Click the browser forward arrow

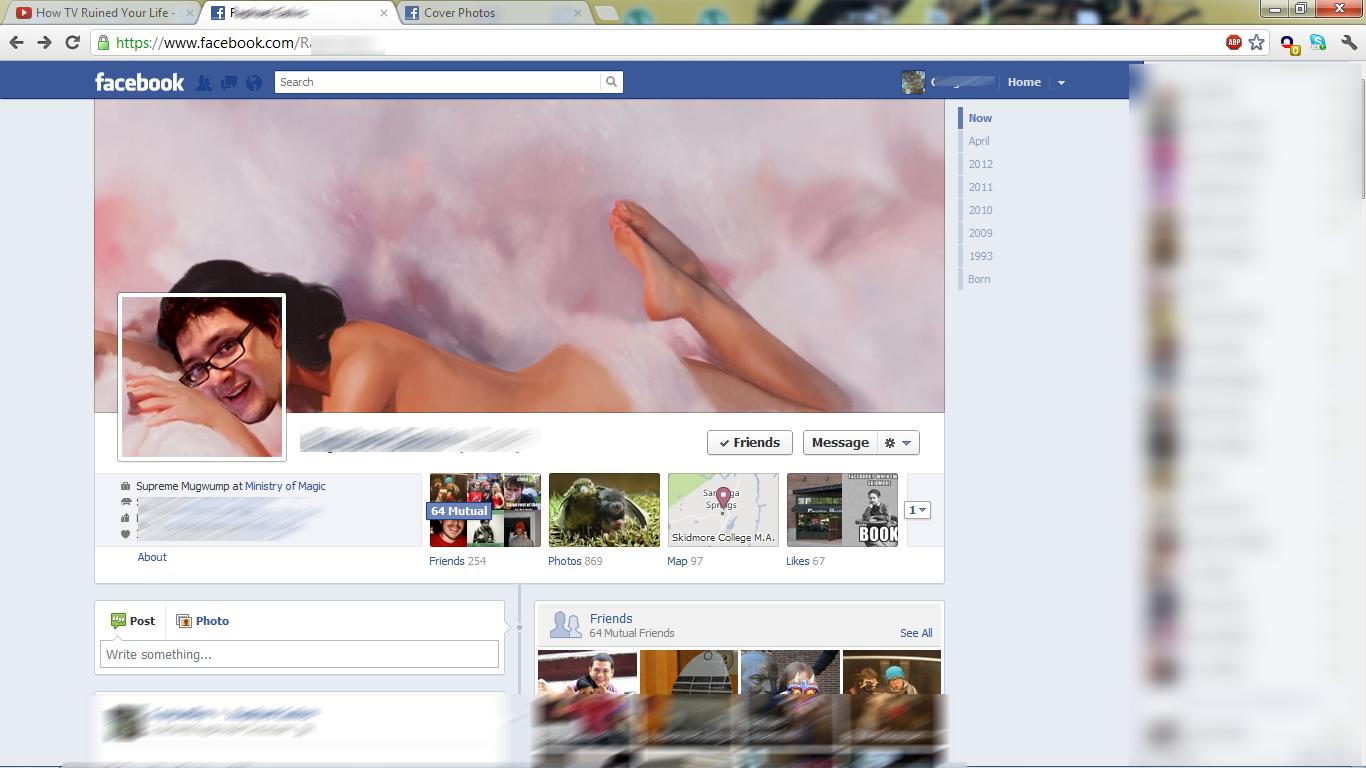click(x=44, y=42)
